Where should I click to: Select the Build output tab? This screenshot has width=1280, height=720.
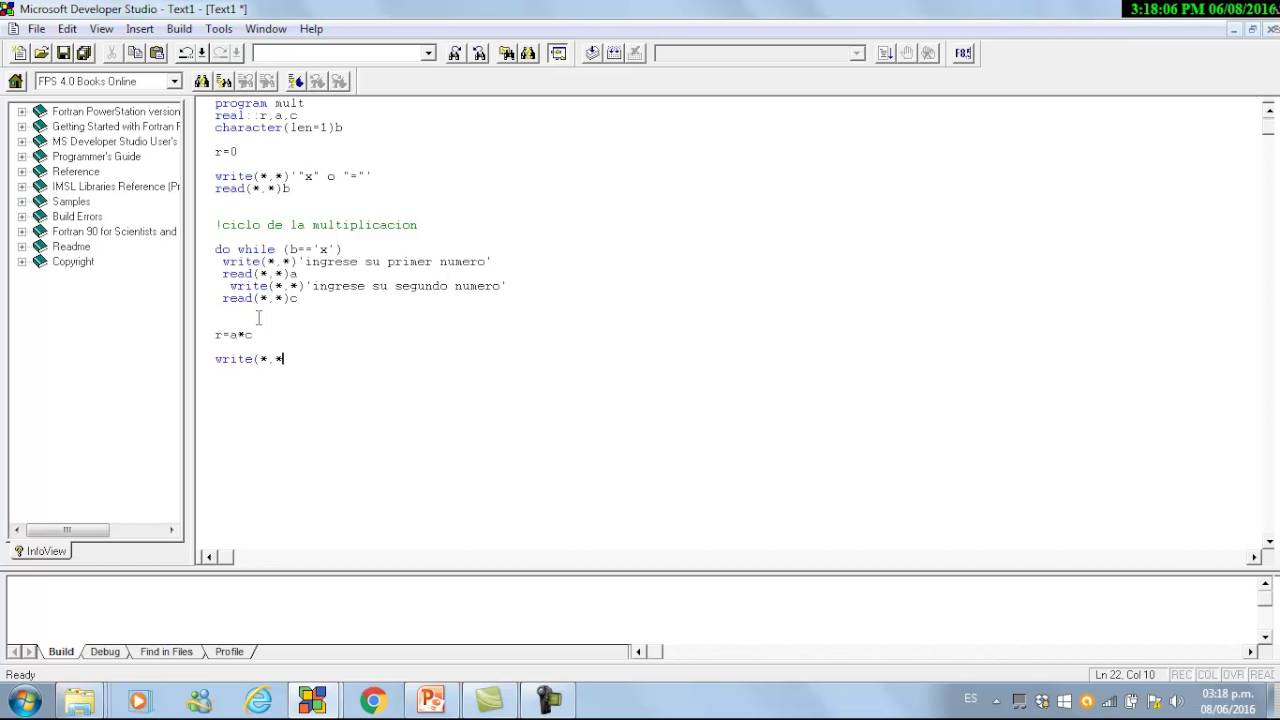(61, 652)
